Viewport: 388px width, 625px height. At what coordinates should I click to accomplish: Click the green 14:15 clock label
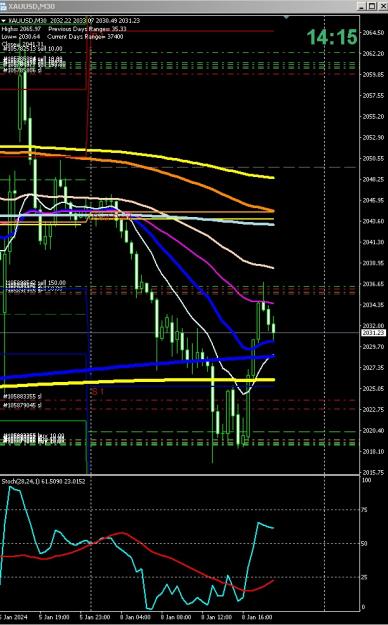point(332,37)
